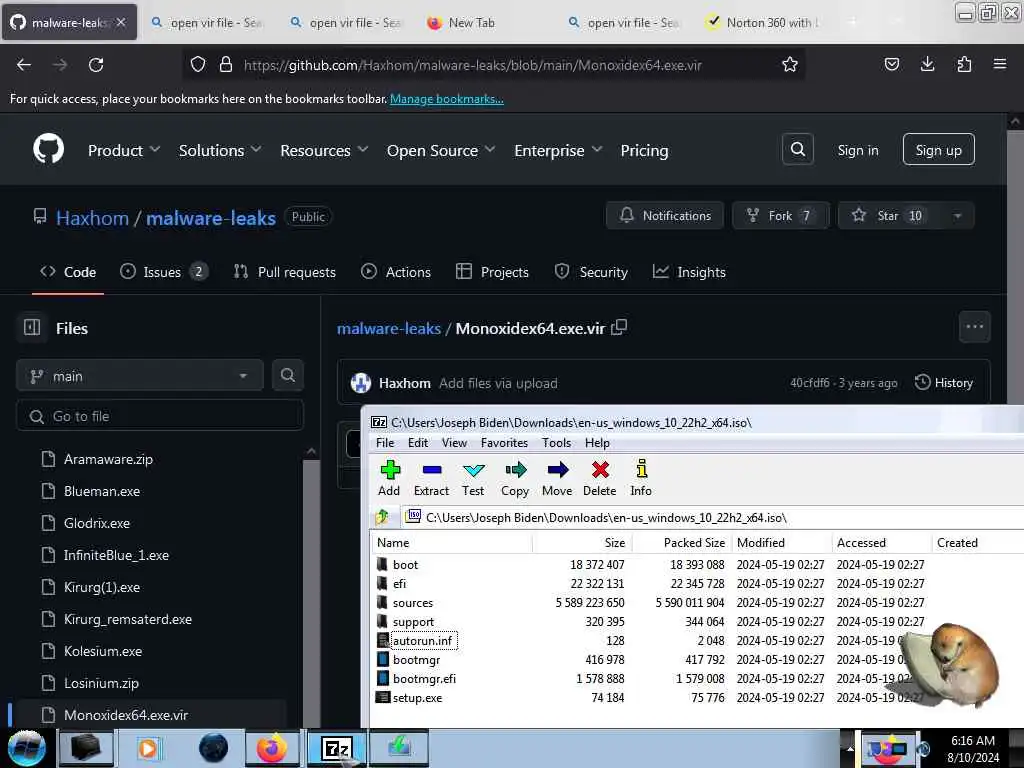Click the Fork 7 button
Image resolution: width=1024 pixels, height=768 pixels.
tap(780, 216)
